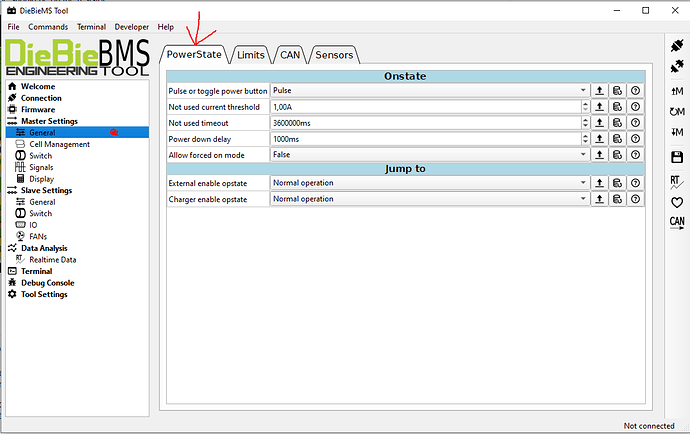The image size is (690, 434).
Task: Click the heart icon in right toolbar
Action: pyautogui.click(x=677, y=202)
